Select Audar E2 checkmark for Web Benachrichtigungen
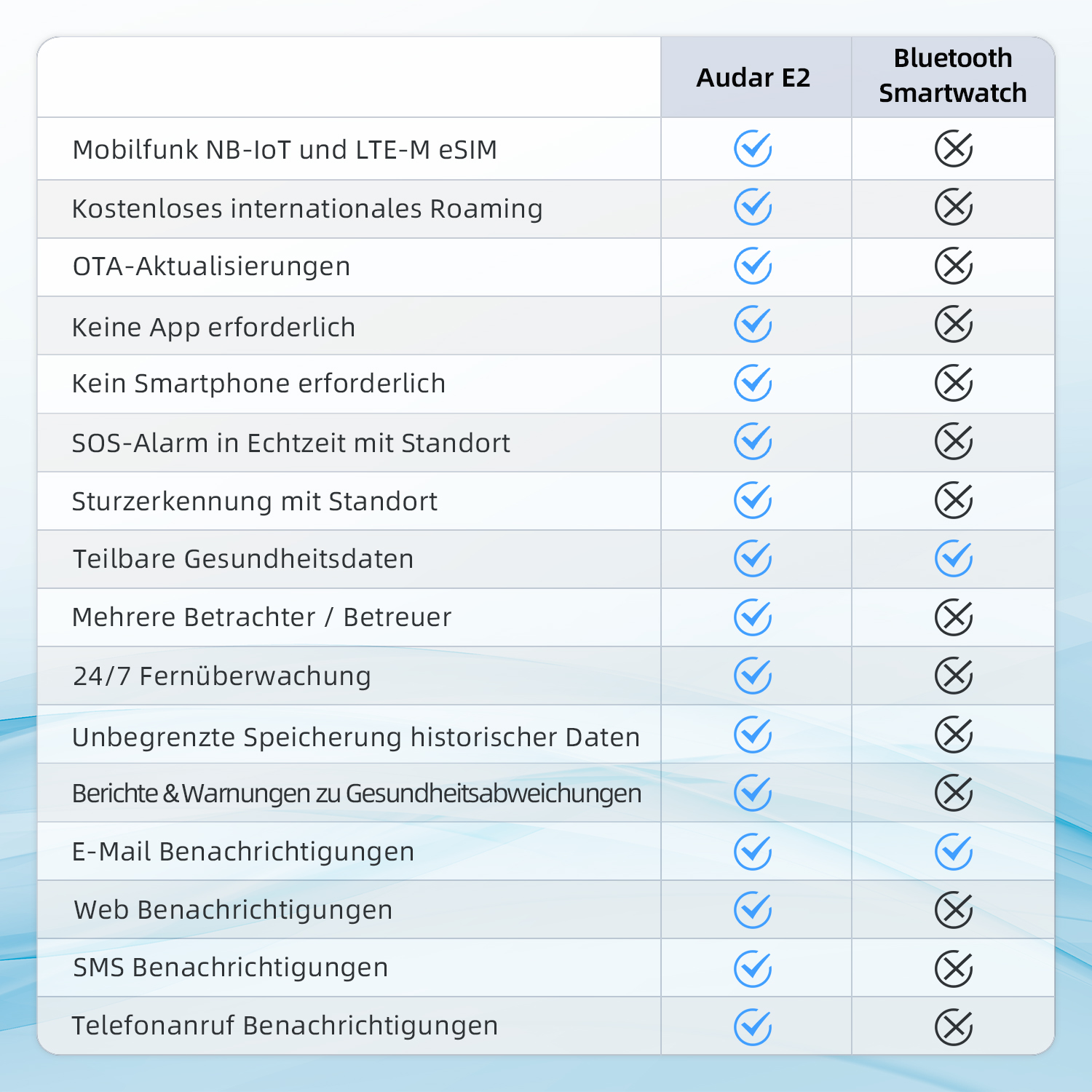This screenshot has height=1092, width=1092. tap(753, 910)
